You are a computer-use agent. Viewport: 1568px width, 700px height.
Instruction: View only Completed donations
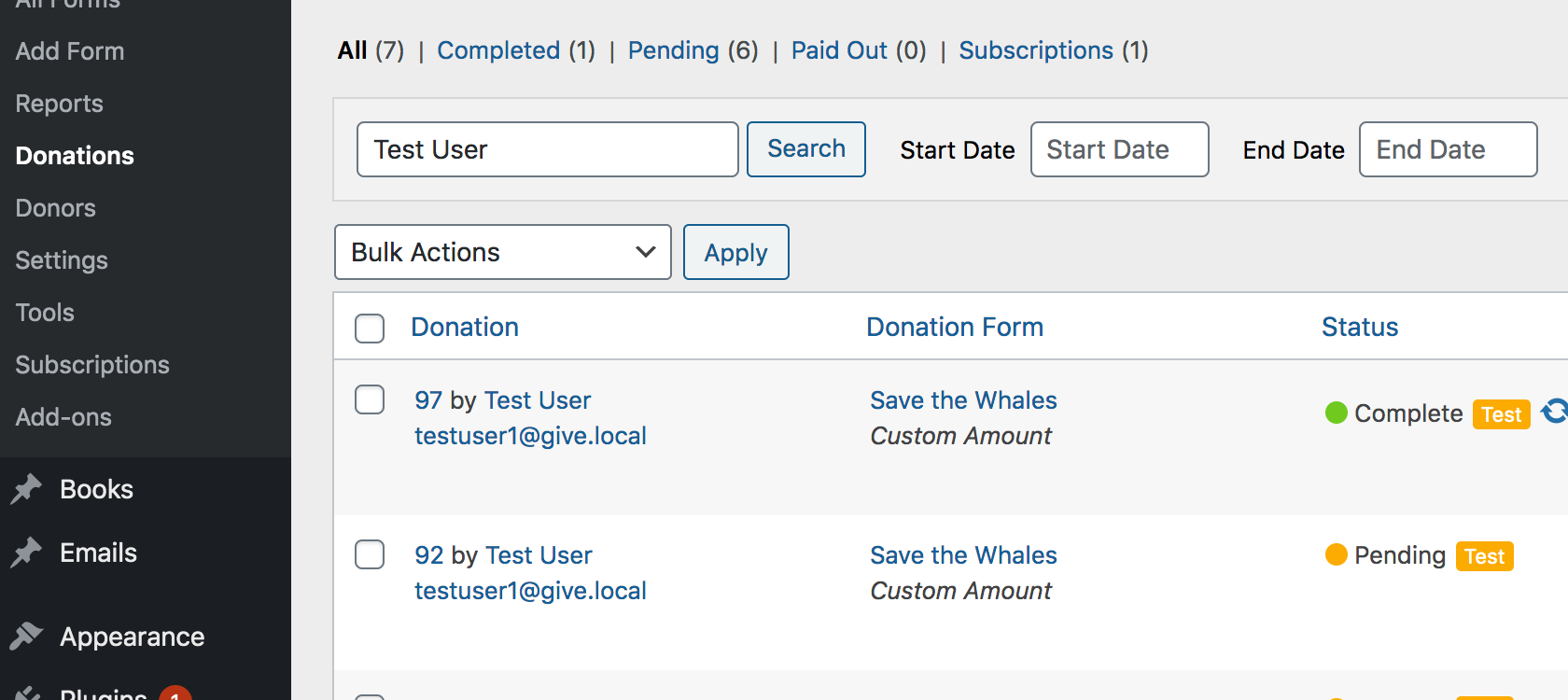(498, 50)
